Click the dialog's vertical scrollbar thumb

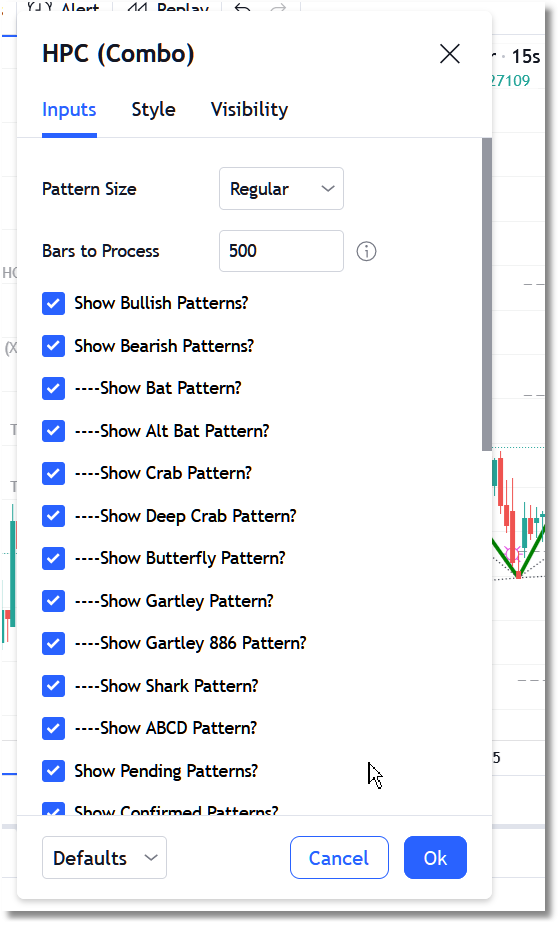click(486, 295)
